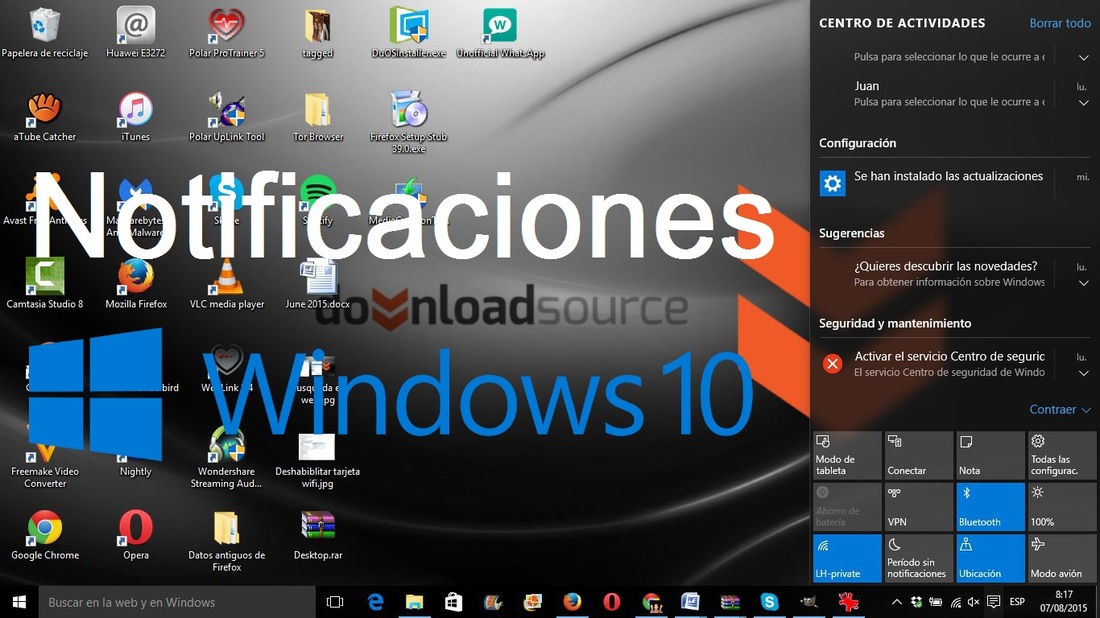Screen dimensions: 1100x618
Task: Open the Windows Start button
Action: coord(19,602)
